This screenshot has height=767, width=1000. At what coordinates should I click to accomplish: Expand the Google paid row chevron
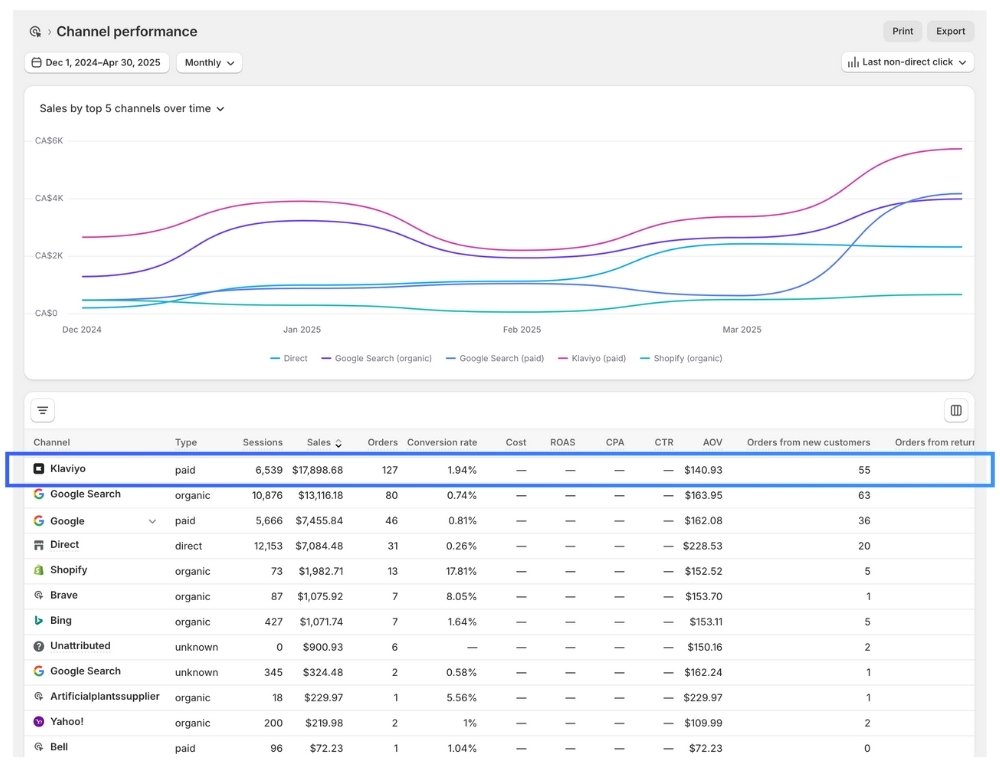click(152, 522)
